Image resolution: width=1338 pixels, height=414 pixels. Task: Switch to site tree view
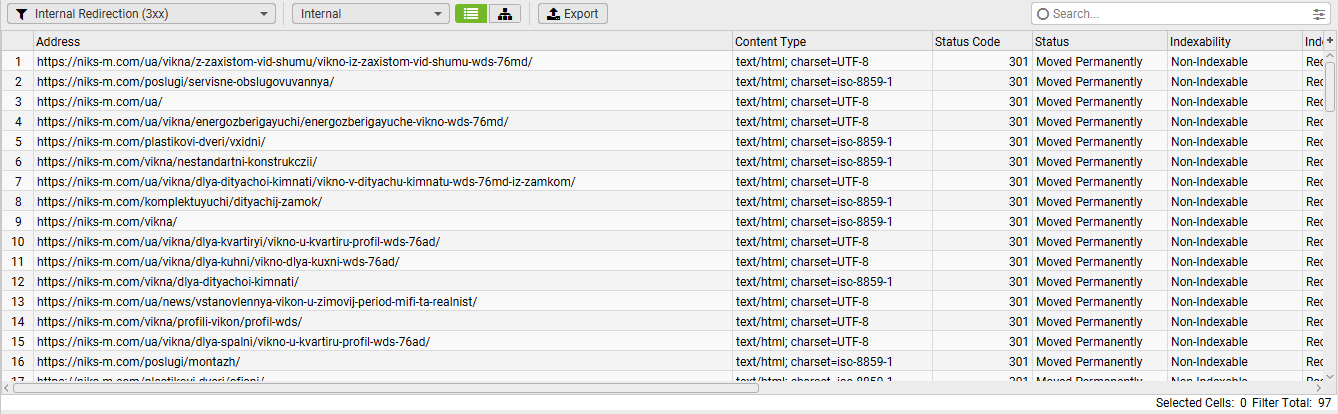(505, 14)
